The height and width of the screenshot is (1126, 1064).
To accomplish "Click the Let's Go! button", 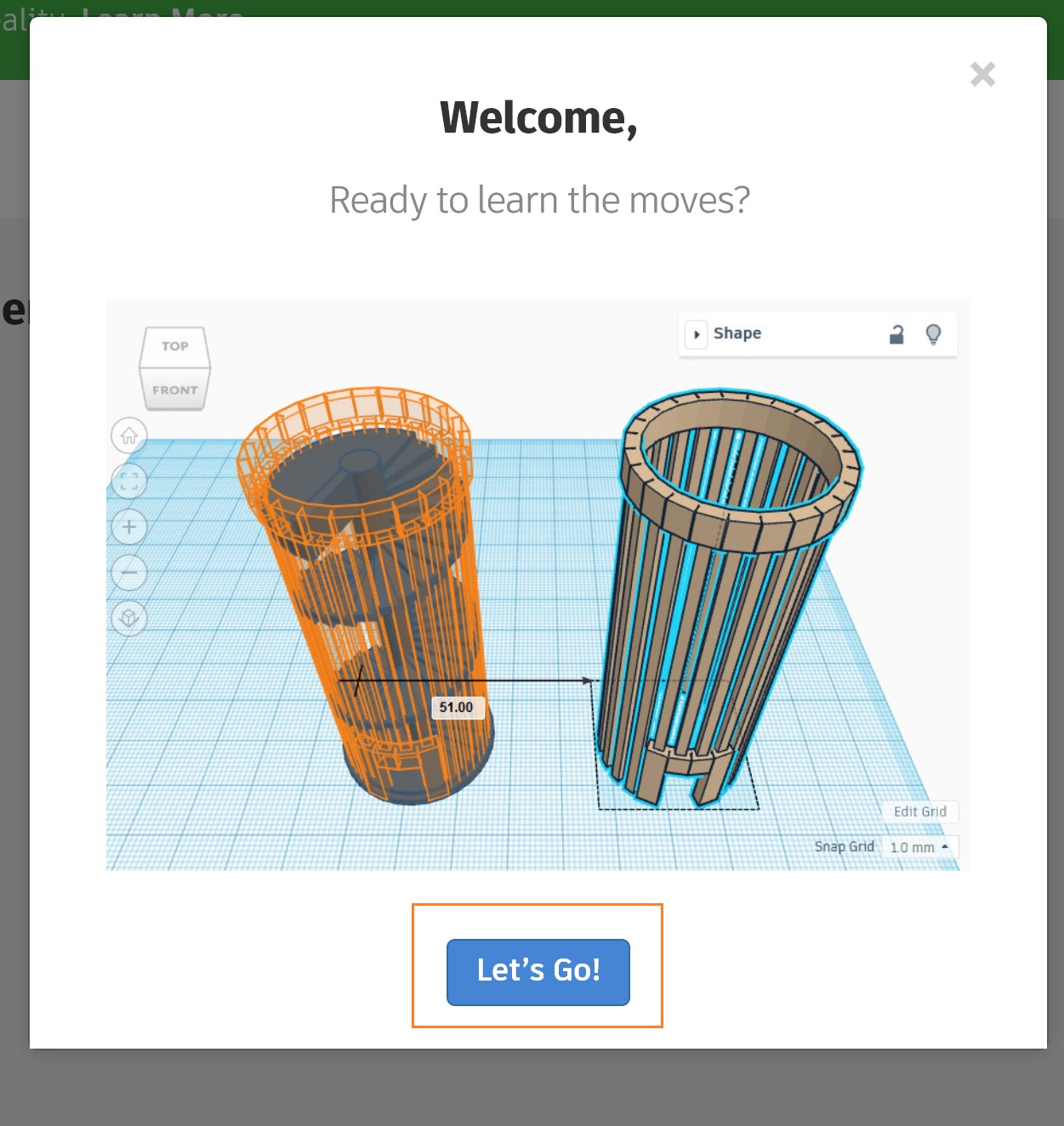I will click(538, 972).
